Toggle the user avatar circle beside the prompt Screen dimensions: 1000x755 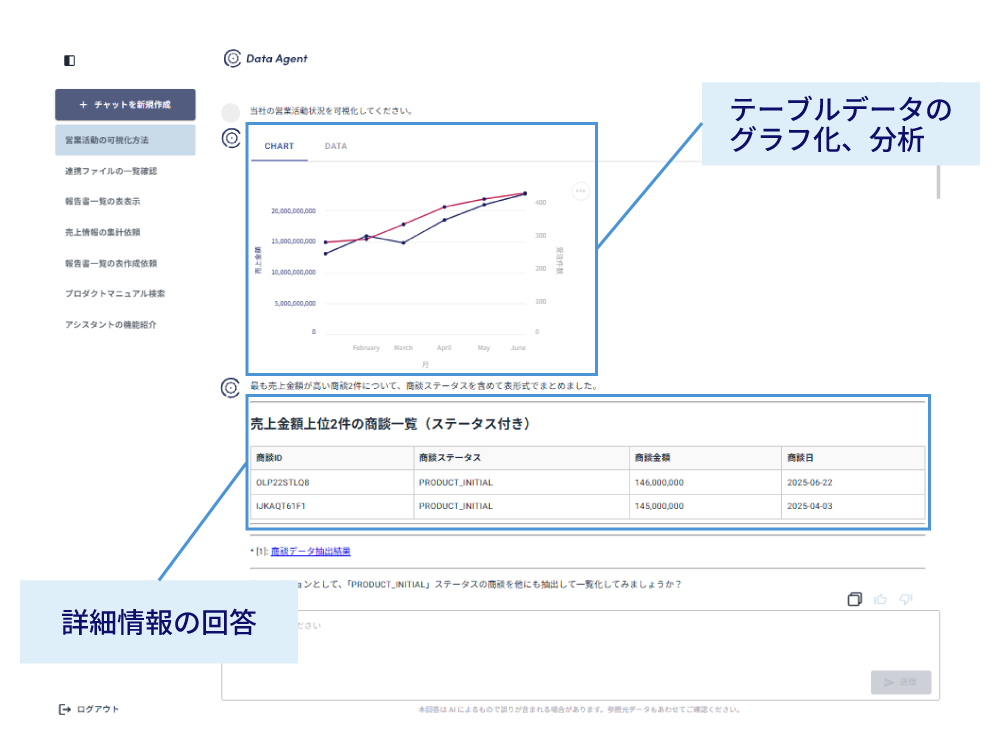point(230,111)
